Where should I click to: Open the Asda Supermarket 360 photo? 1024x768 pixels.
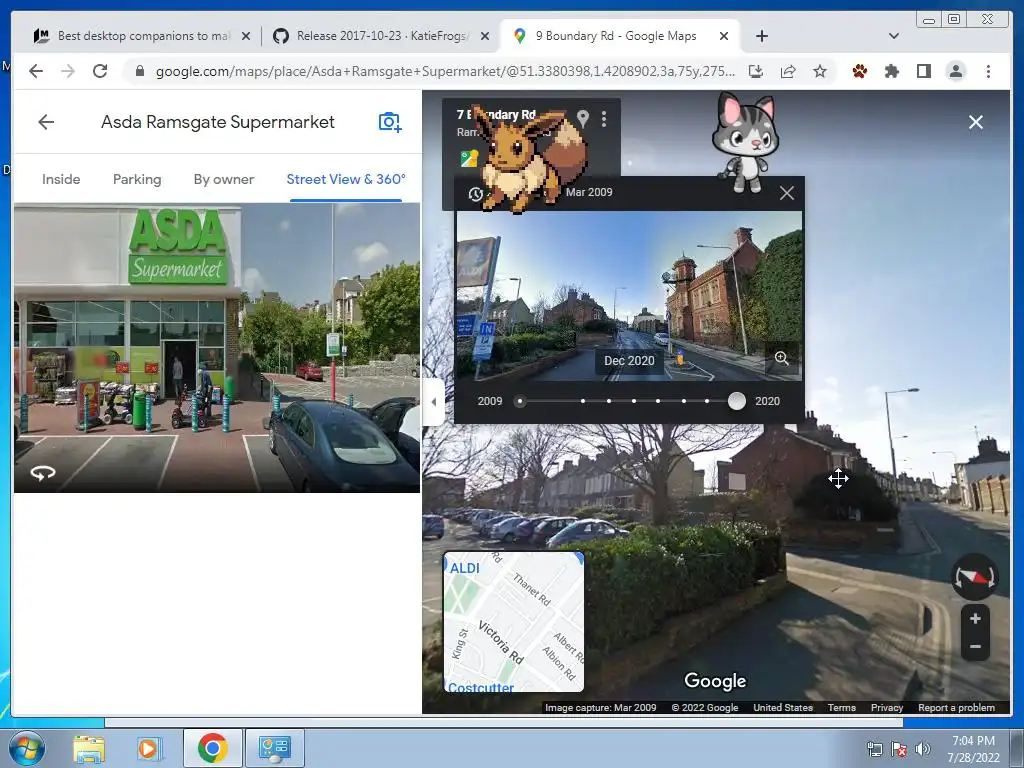(217, 347)
